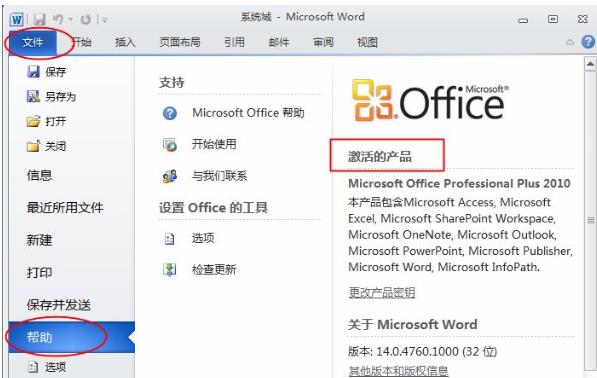Open 开始使用 under 支持

pos(214,144)
